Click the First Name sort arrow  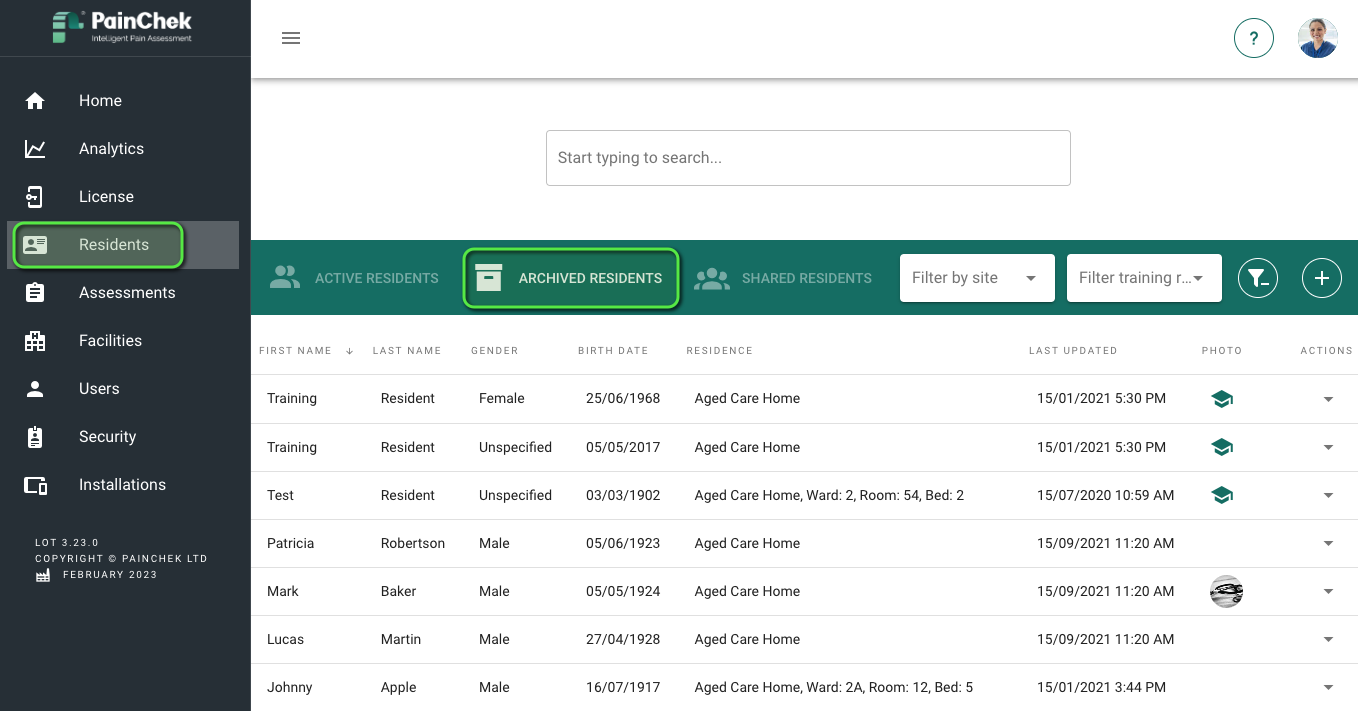(x=350, y=351)
